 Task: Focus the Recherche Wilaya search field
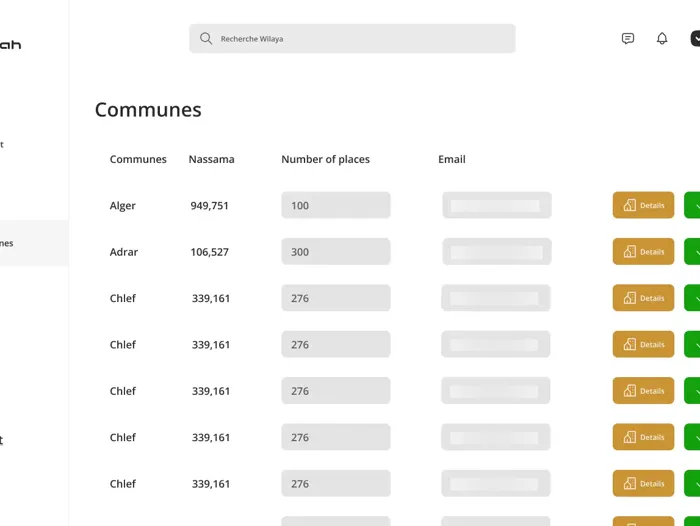tap(360, 39)
